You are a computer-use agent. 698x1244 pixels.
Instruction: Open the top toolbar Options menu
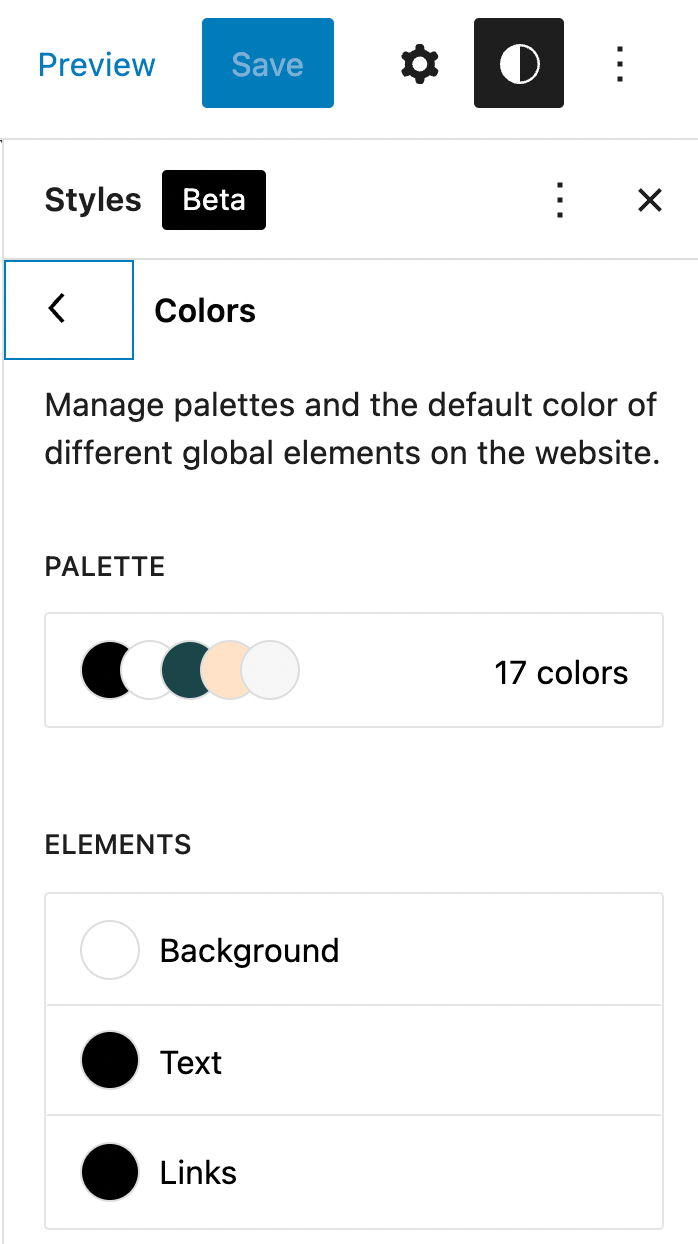(x=620, y=65)
